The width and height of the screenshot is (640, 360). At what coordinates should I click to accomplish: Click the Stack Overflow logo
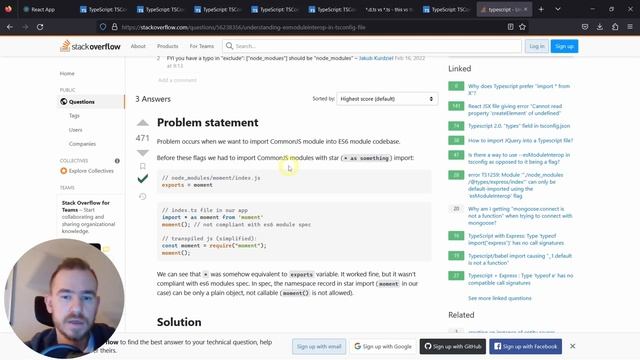coord(90,46)
